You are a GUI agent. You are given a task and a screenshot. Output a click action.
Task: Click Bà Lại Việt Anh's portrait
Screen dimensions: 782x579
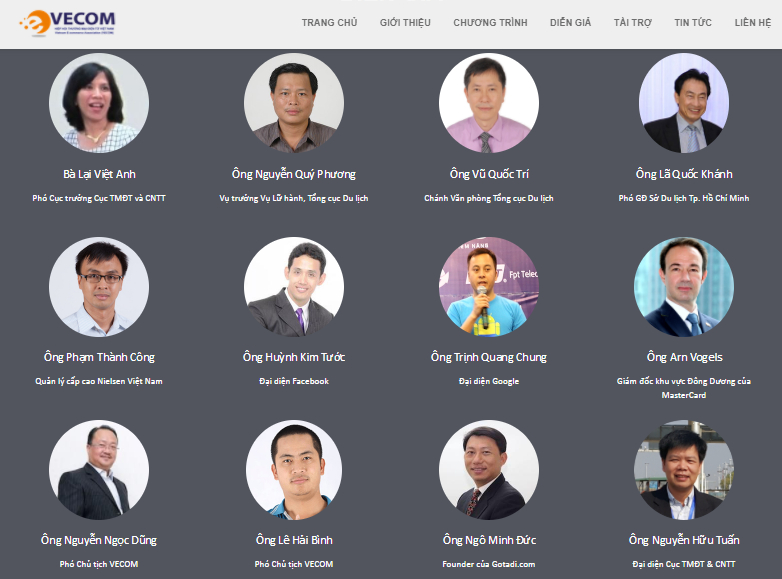point(99,103)
